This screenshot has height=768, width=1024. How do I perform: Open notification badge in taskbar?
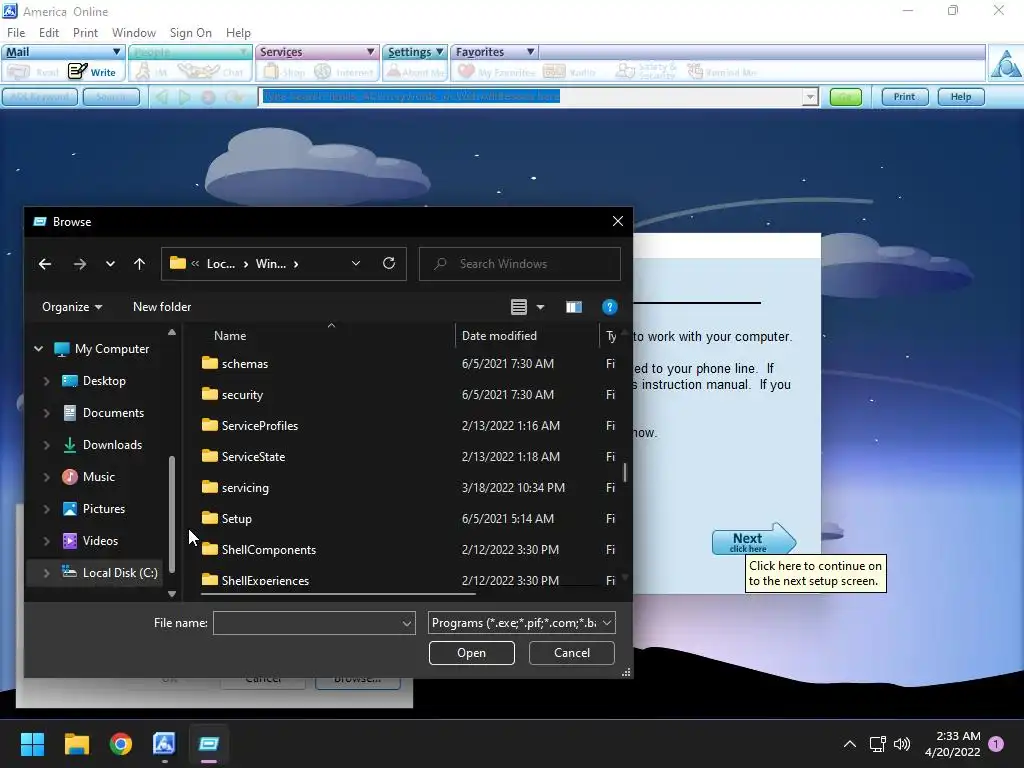996,744
